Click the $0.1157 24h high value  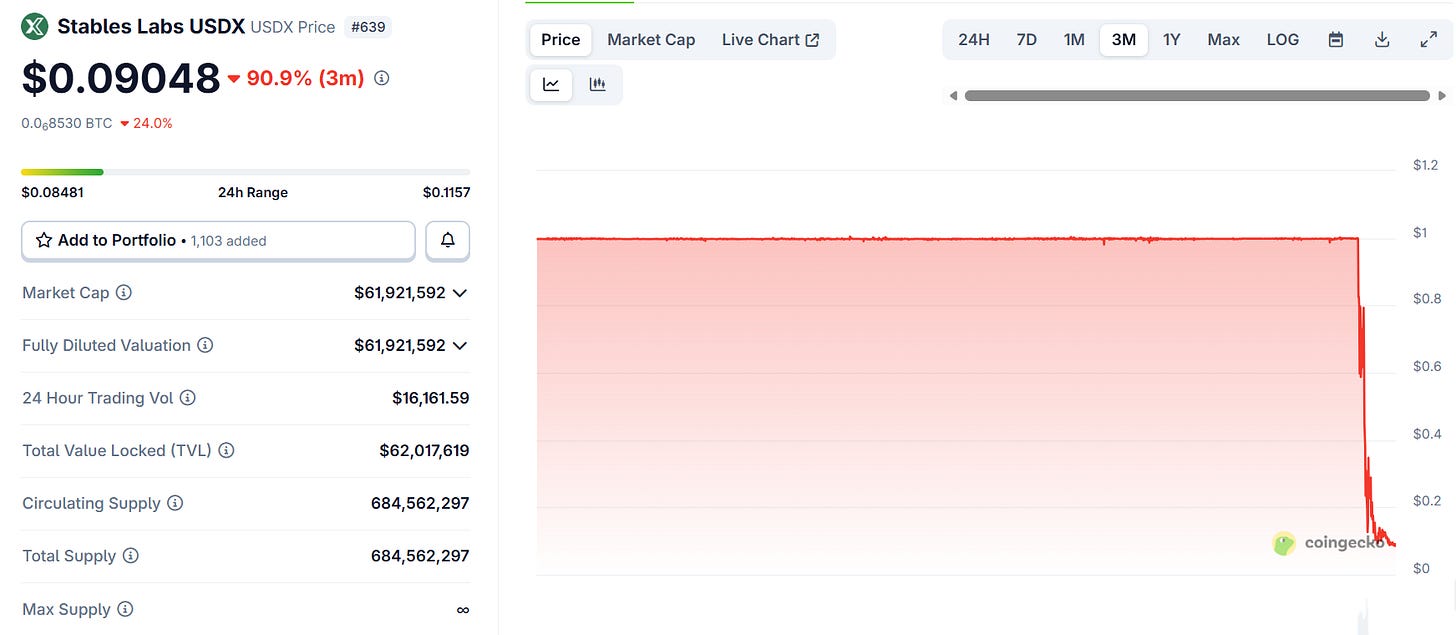tap(446, 192)
